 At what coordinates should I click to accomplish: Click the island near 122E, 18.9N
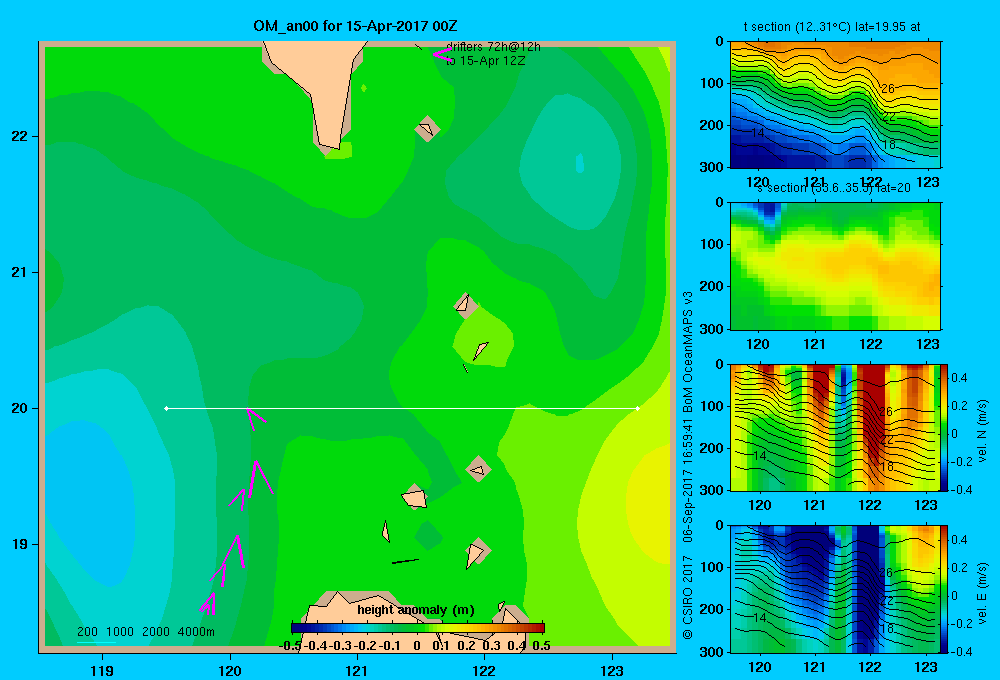coord(476,553)
